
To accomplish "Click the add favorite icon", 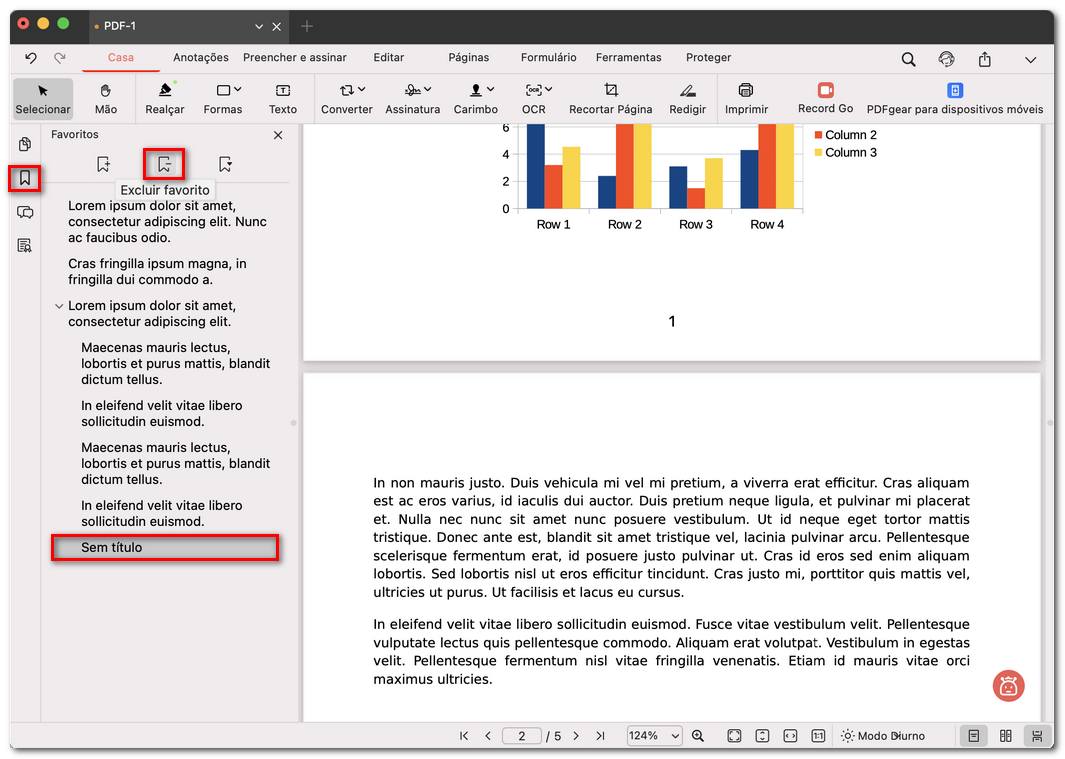I will 103,162.
